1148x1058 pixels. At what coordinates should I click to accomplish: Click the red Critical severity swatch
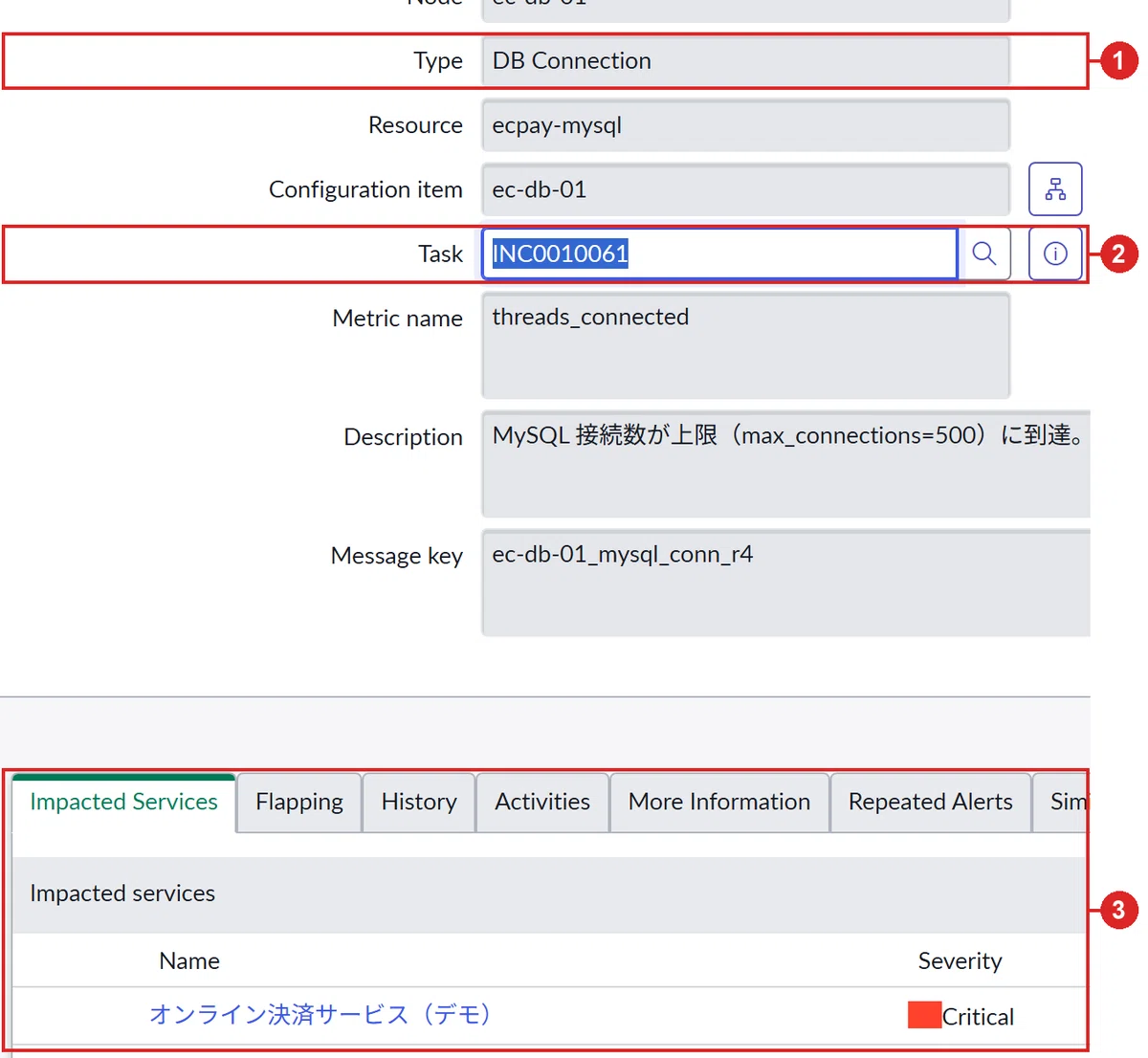point(924,1015)
